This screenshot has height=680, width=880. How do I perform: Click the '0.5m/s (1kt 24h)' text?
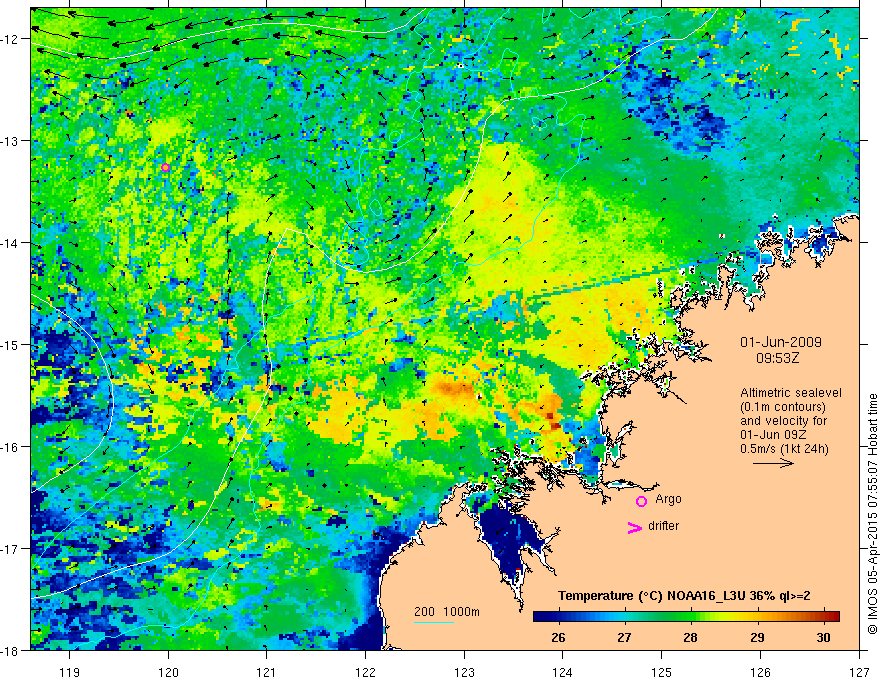(784, 449)
